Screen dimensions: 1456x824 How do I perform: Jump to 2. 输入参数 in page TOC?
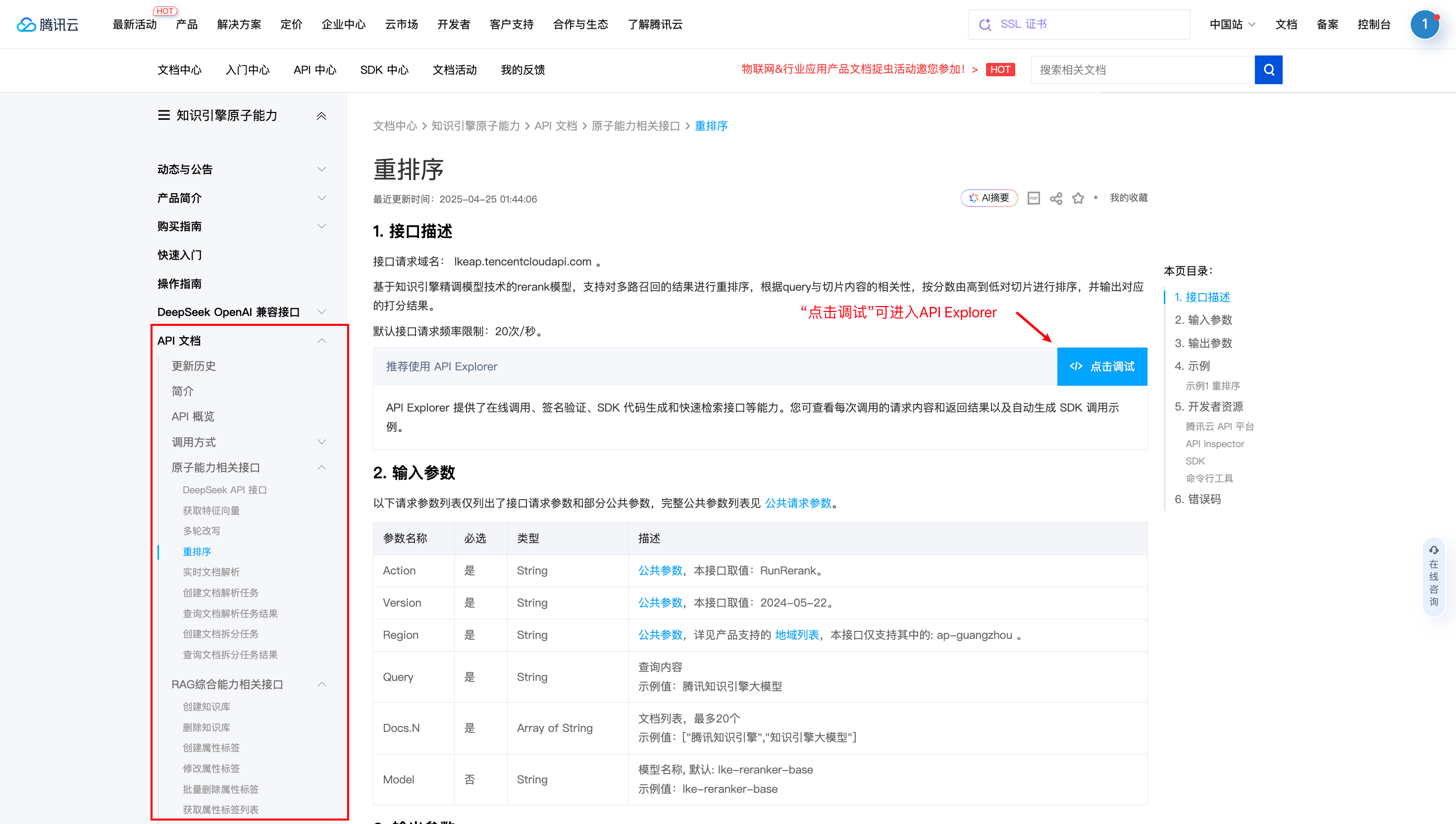tap(1203, 320)
